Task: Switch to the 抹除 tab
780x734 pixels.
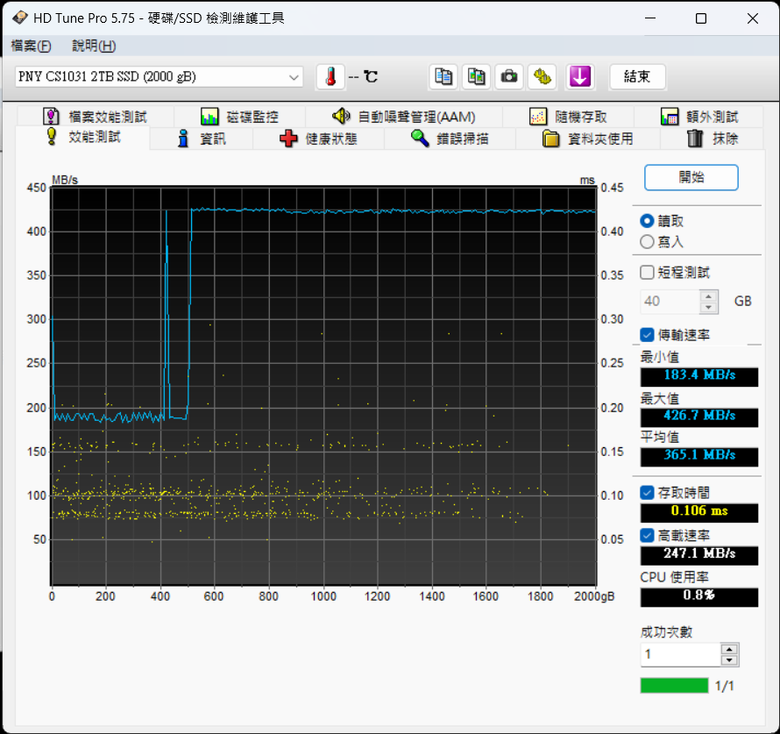Action: [712, 139]
